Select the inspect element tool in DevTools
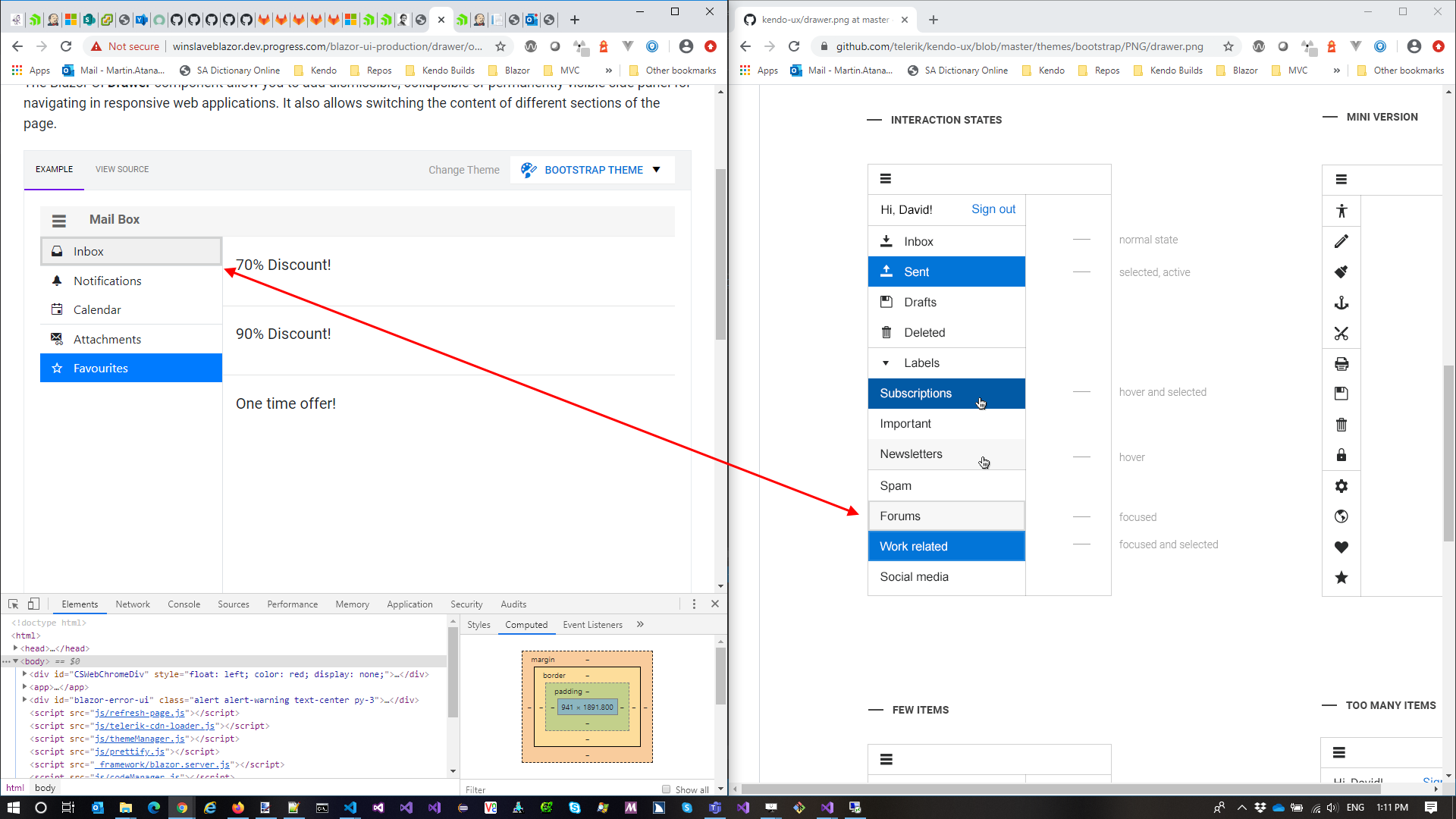 [x=12, y=604]
